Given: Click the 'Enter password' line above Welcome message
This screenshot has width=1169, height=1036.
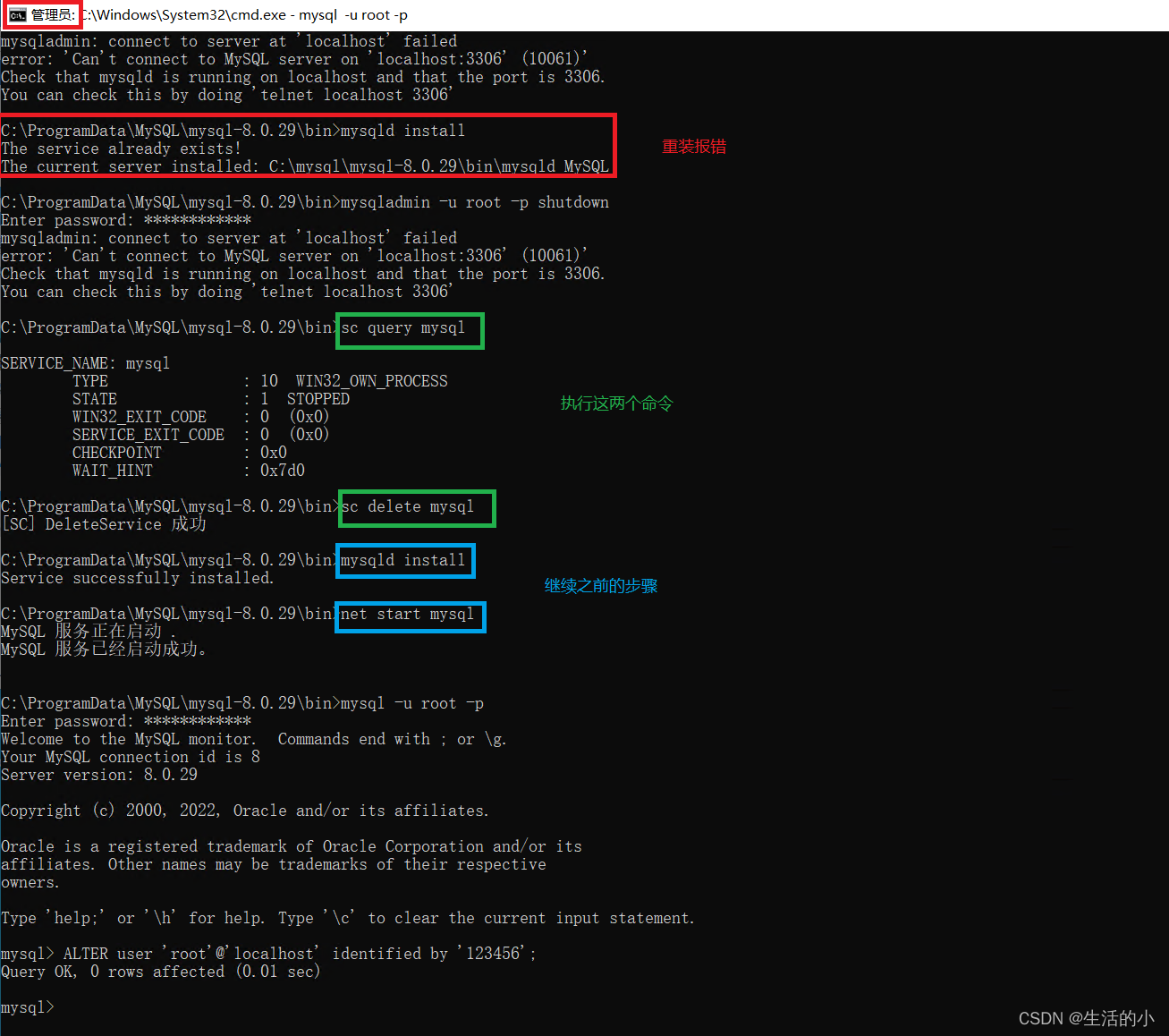Looking at the screenshot, I should [x=126, y=721].
